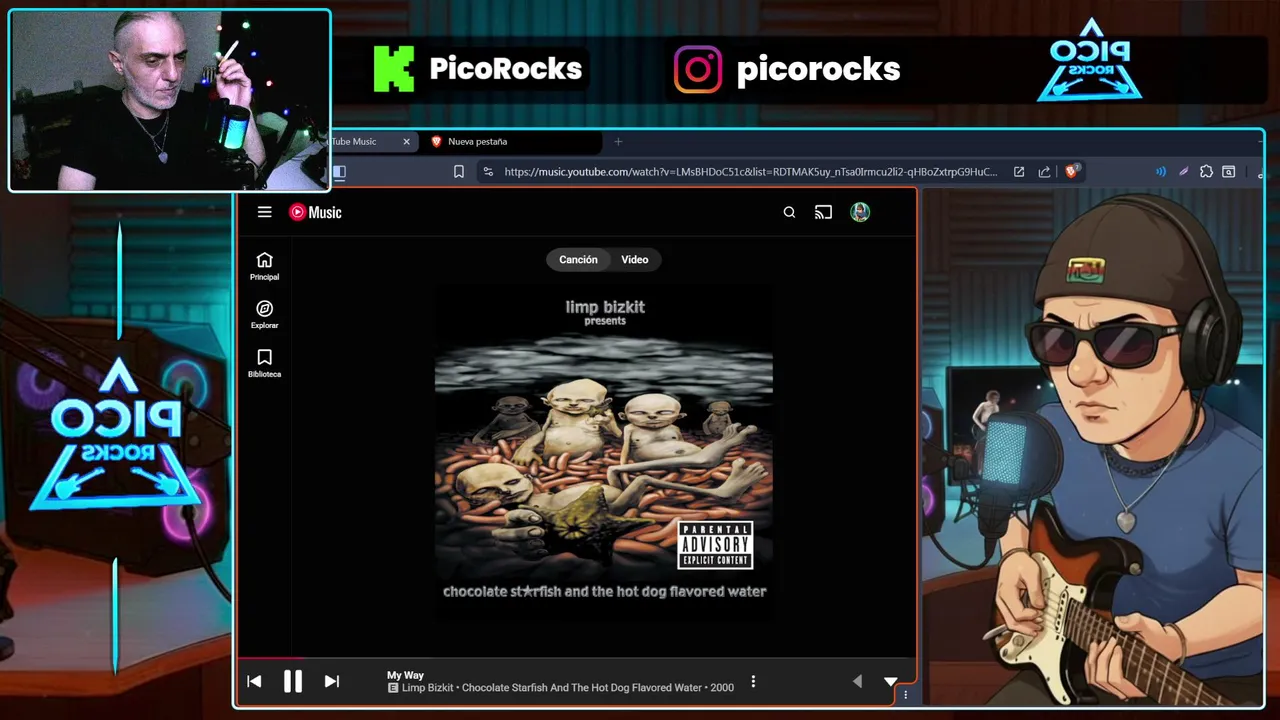Screen dimensions: 1280x720
Task: Click the Kick logo in the overlay
Action: [x=394, y=69]
